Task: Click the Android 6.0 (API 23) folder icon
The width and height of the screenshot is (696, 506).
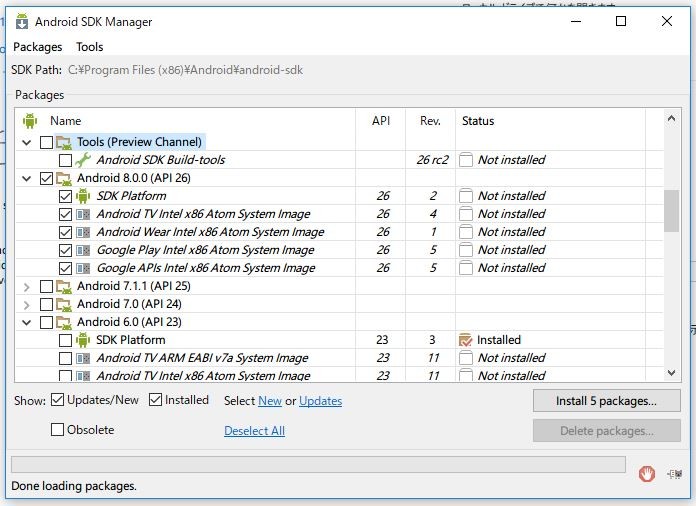Action: click(x=64, y=323)
